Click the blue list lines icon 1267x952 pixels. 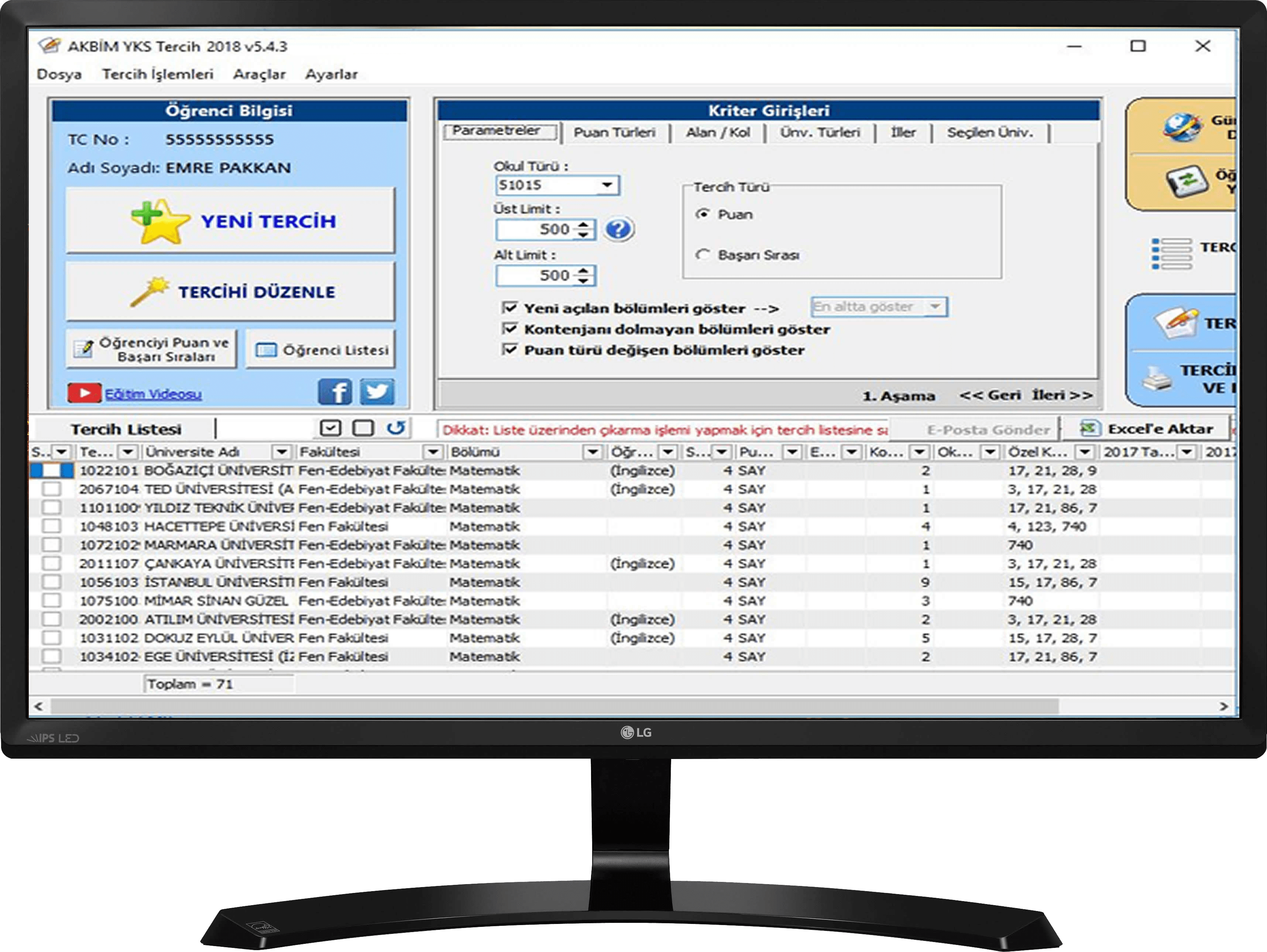pyautogui.click(x=1172, y=253)
